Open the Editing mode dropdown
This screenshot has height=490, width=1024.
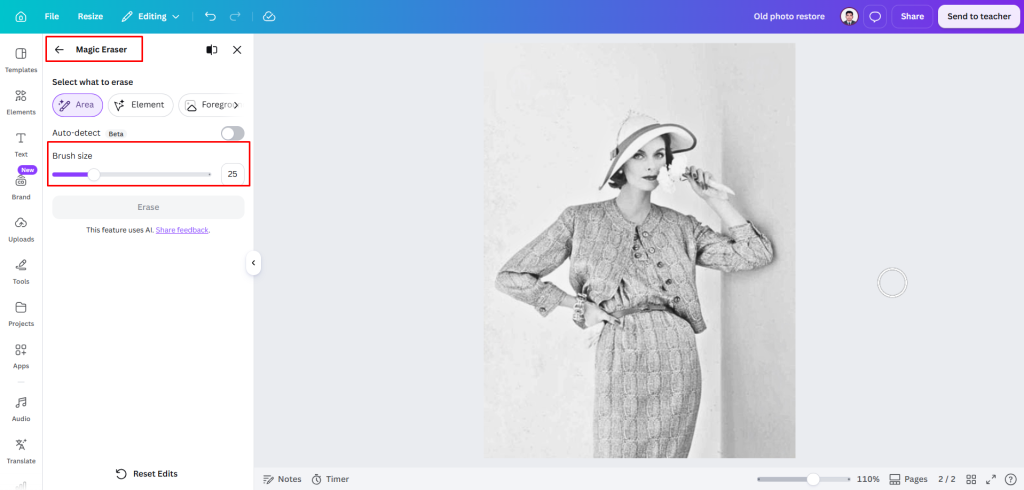tap(150, 16)
